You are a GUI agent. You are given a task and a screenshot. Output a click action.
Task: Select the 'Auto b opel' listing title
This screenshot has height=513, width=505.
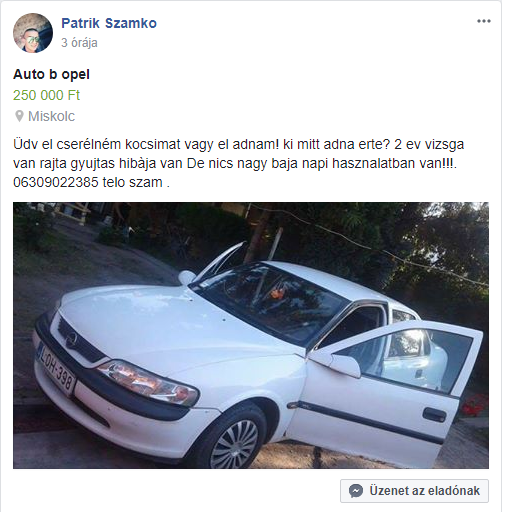click(51, 74)
